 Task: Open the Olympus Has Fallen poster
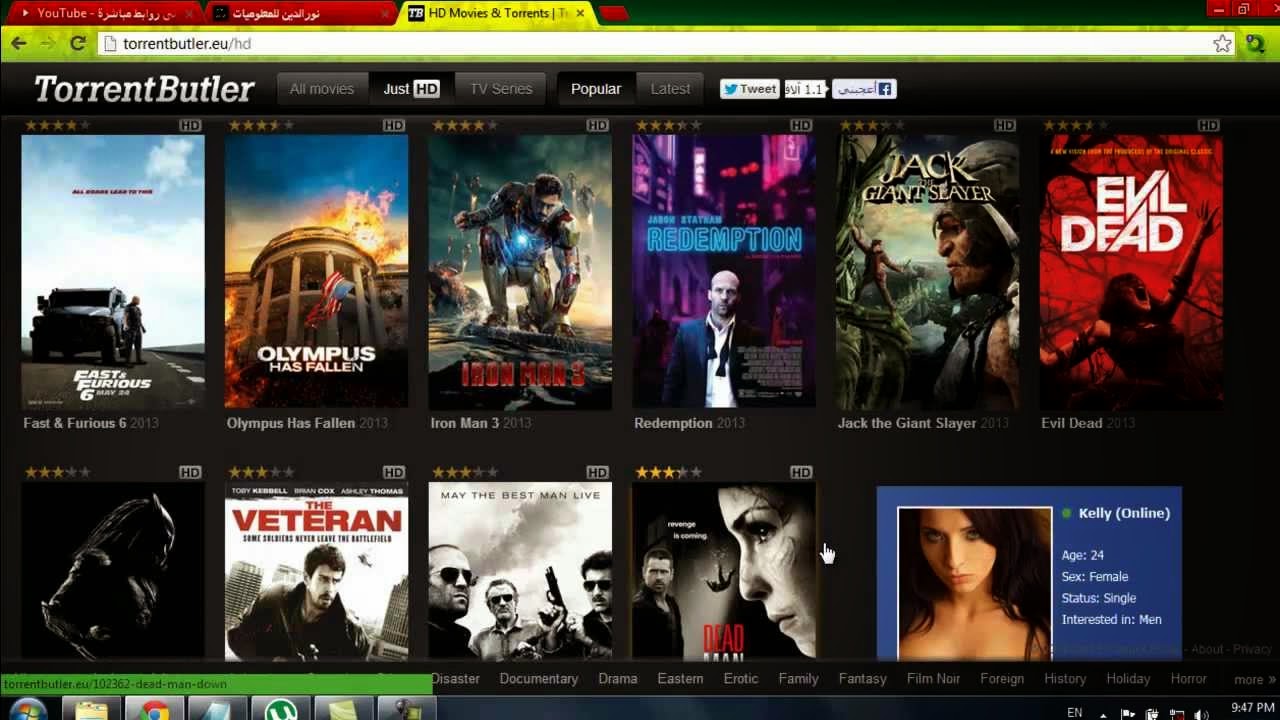[x=316, y=271]
